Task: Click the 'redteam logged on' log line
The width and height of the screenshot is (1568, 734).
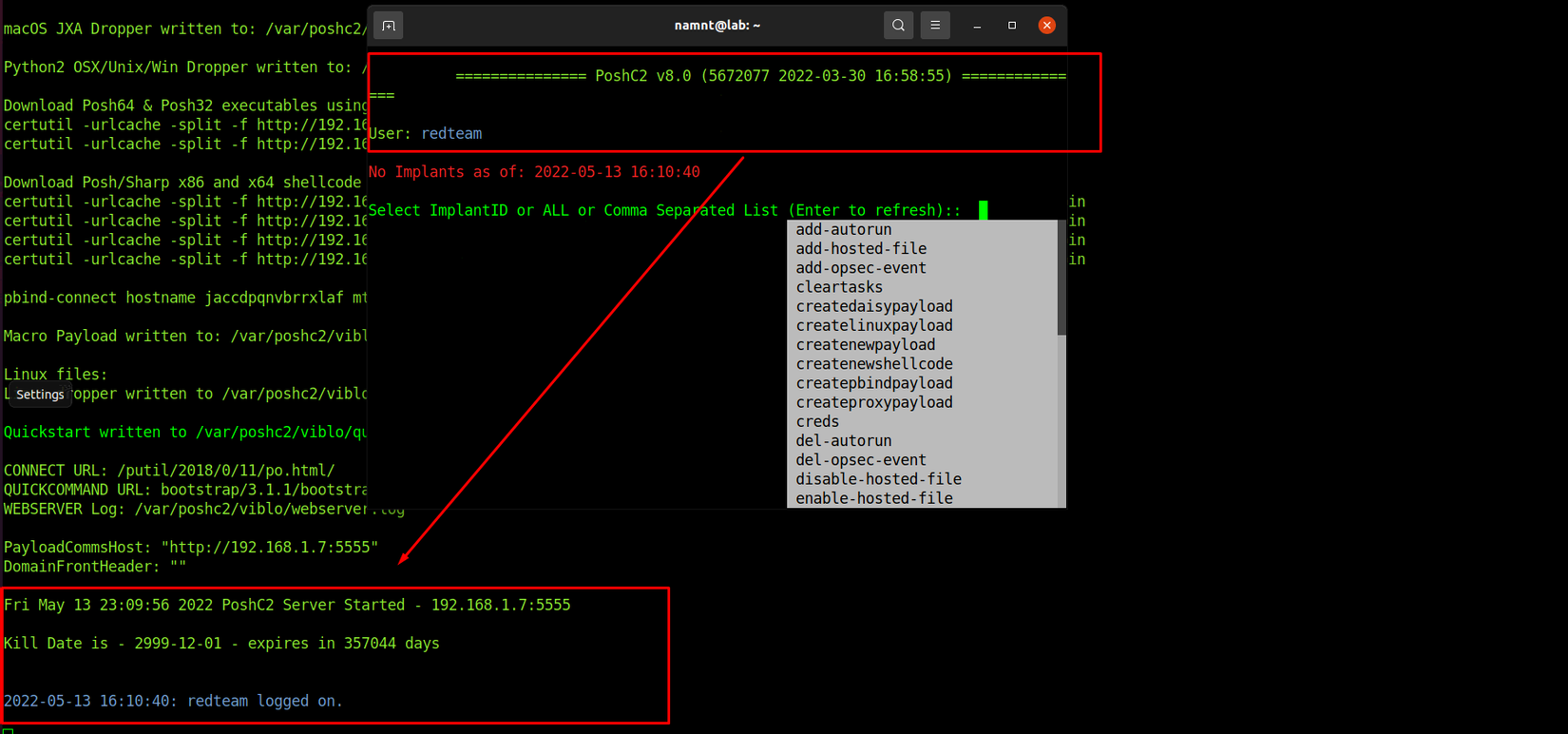Action: 173,701
